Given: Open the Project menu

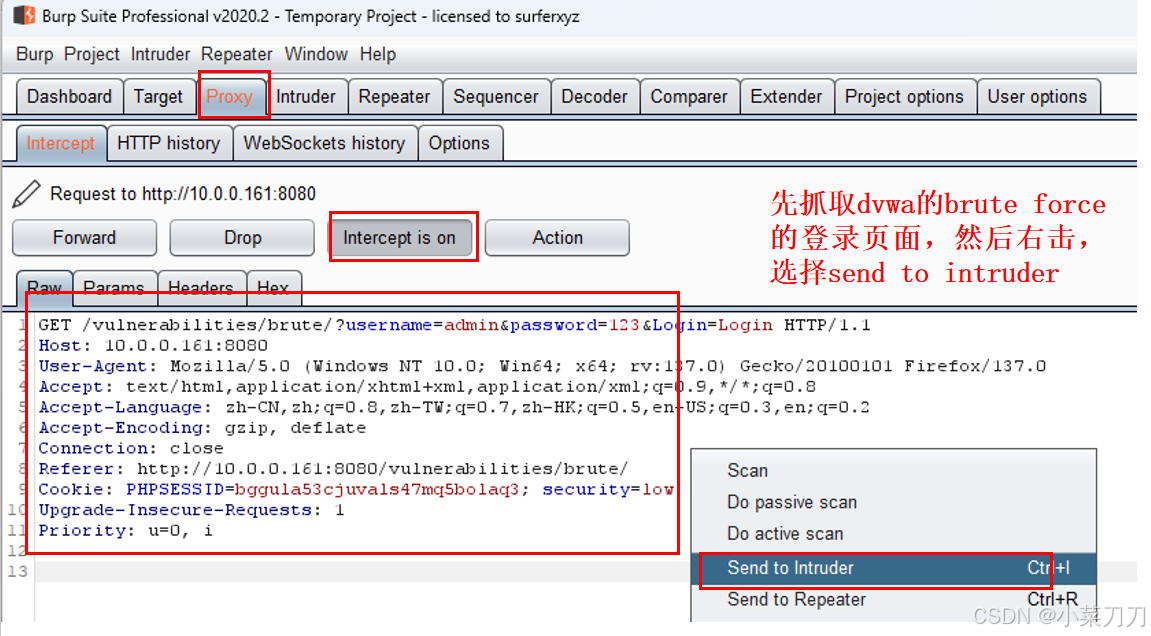Looking at the screenshot, I should [91, 54].
